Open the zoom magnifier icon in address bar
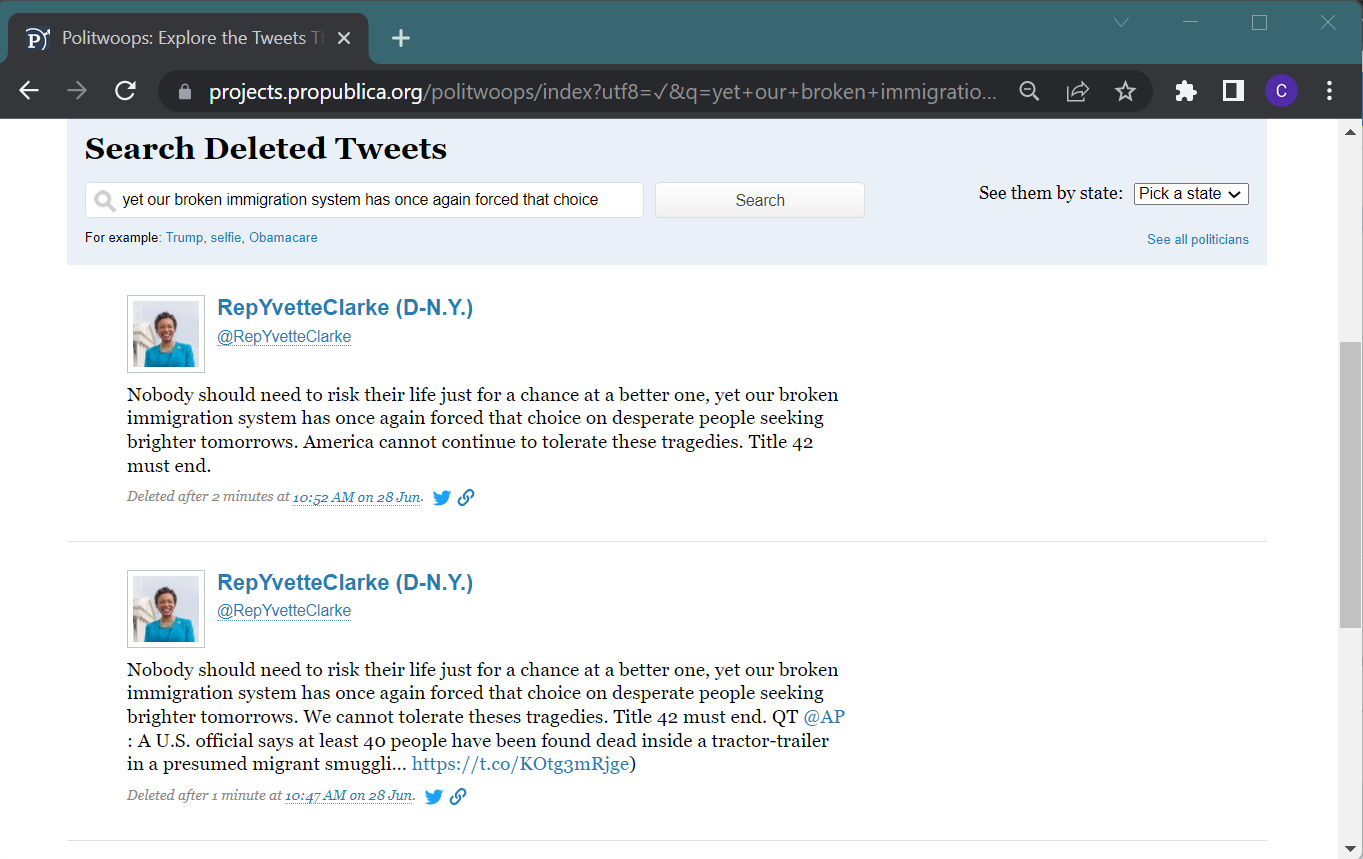Screen dimensions: 1363x859 click(1029, 92)
